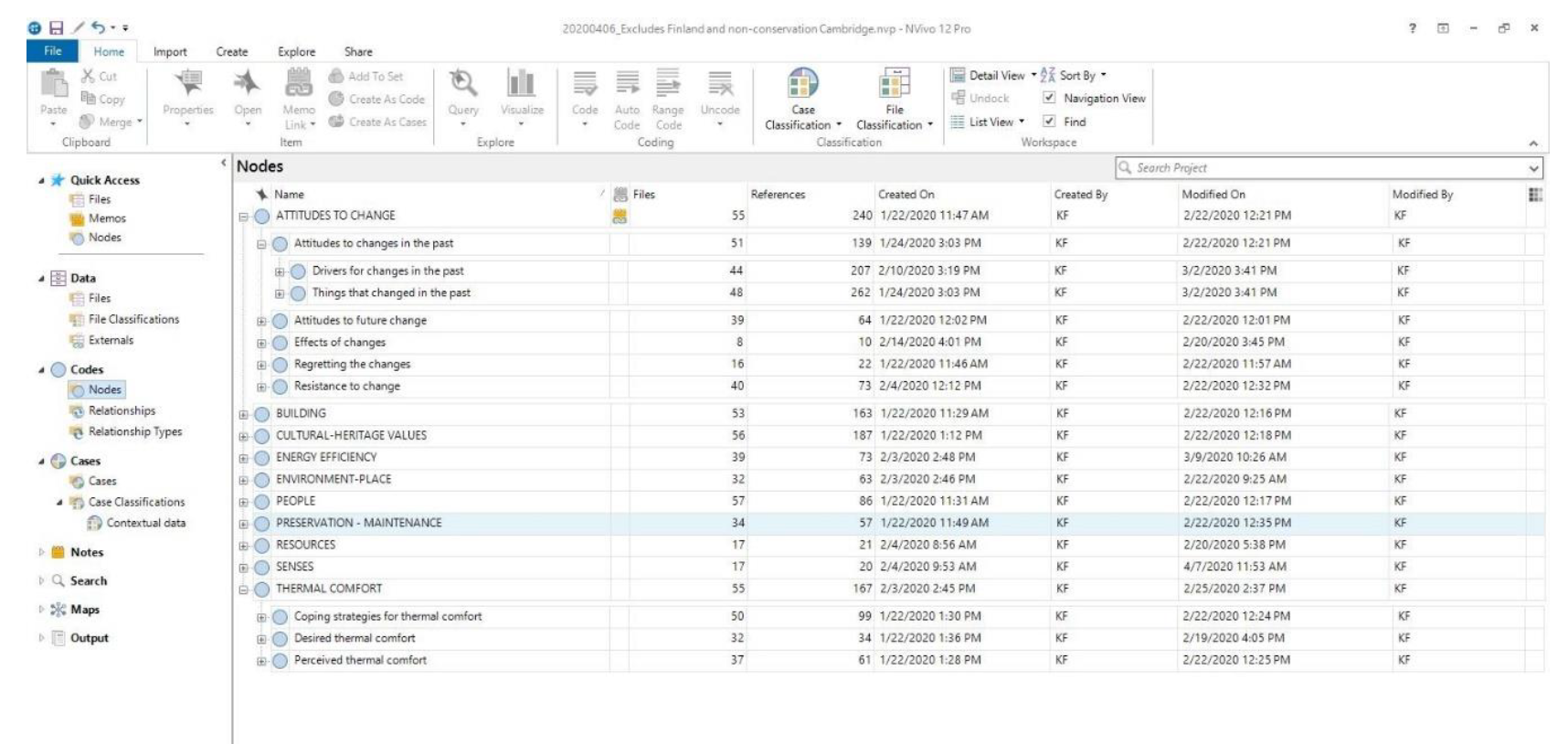1568x744 pixels.
Task: Select File Classifications under Data
Action: [133, 319]
